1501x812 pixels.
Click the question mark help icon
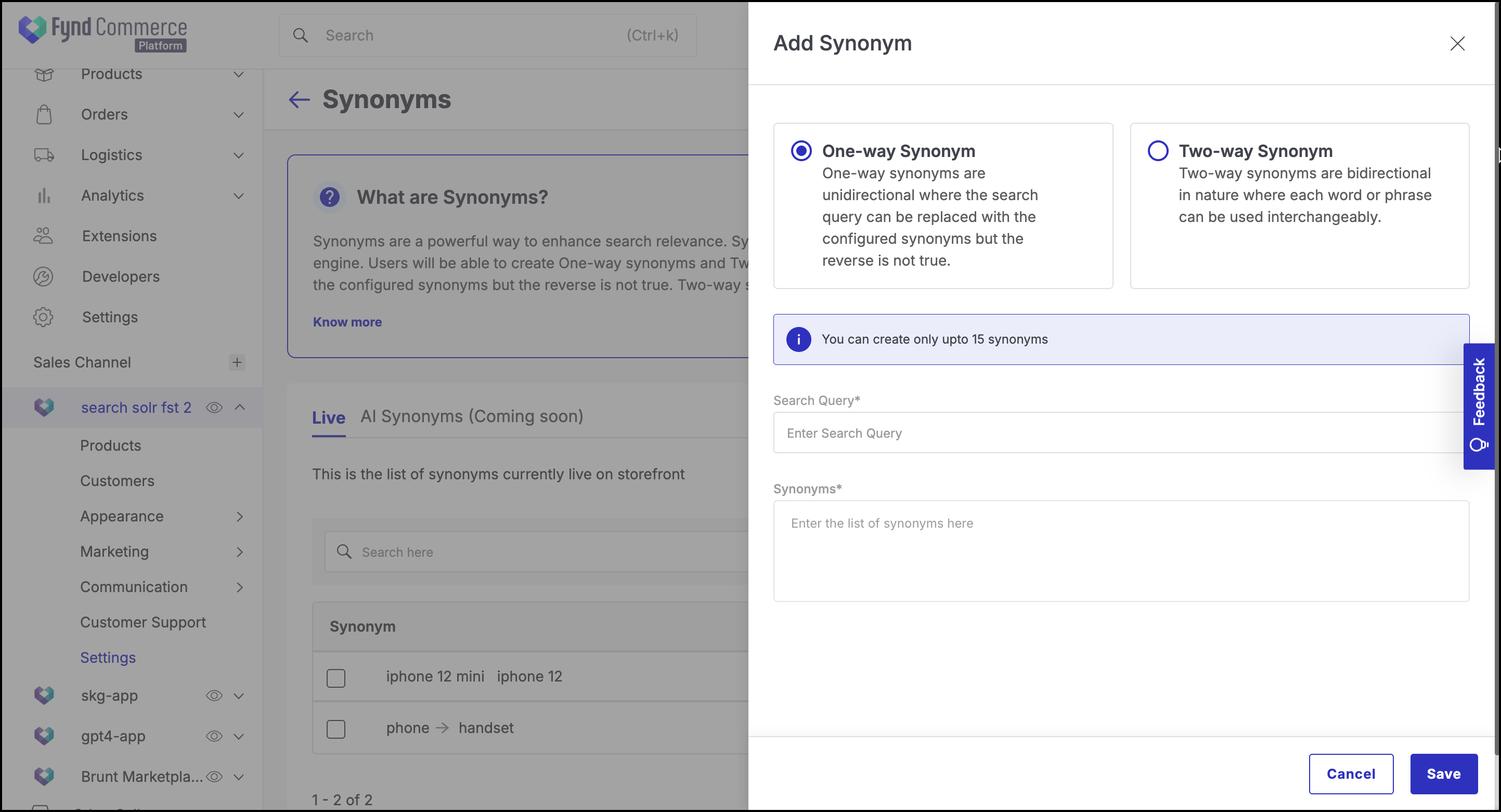330,197
